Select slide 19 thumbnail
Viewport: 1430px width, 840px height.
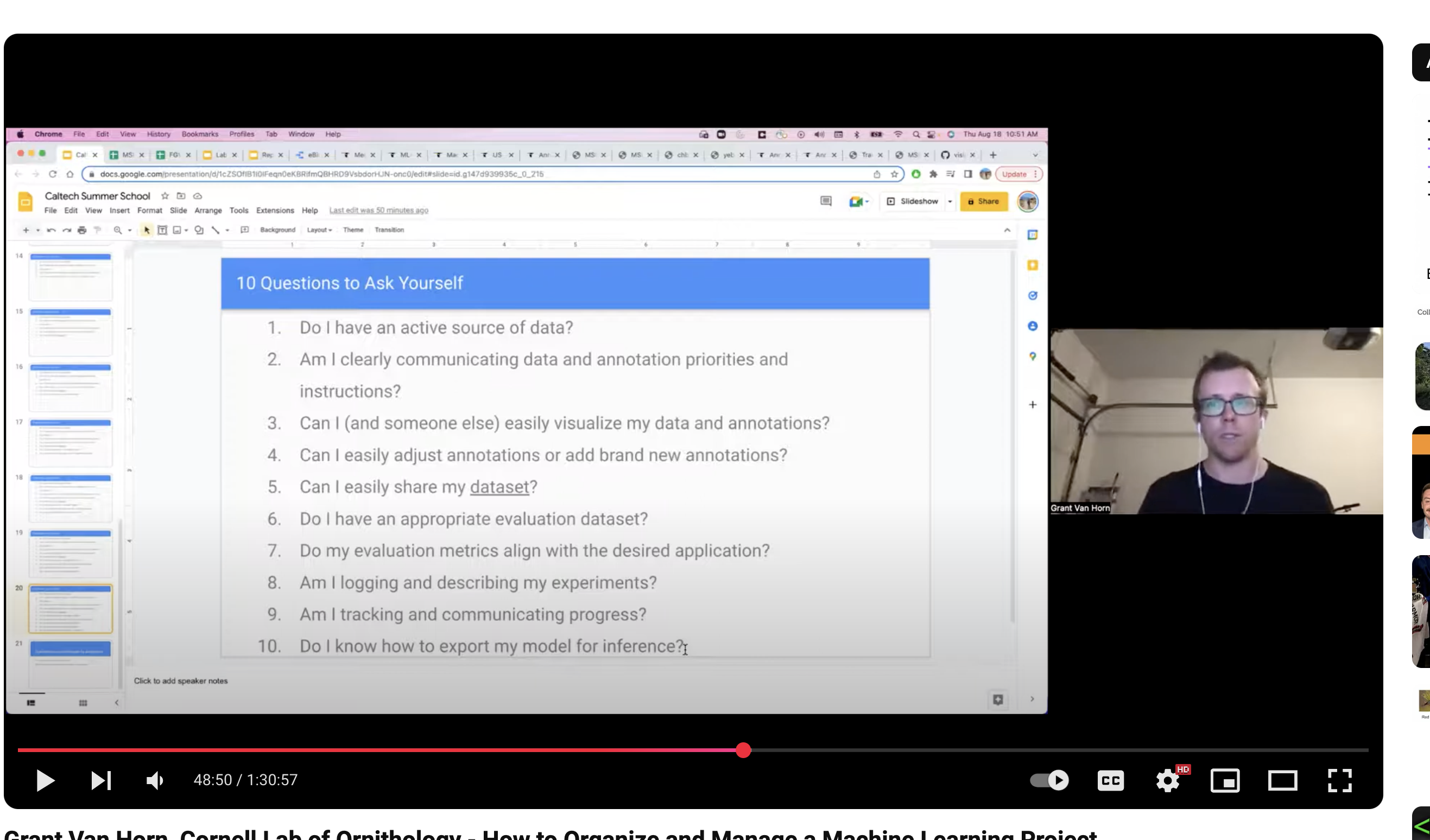[x=71, y=553]
